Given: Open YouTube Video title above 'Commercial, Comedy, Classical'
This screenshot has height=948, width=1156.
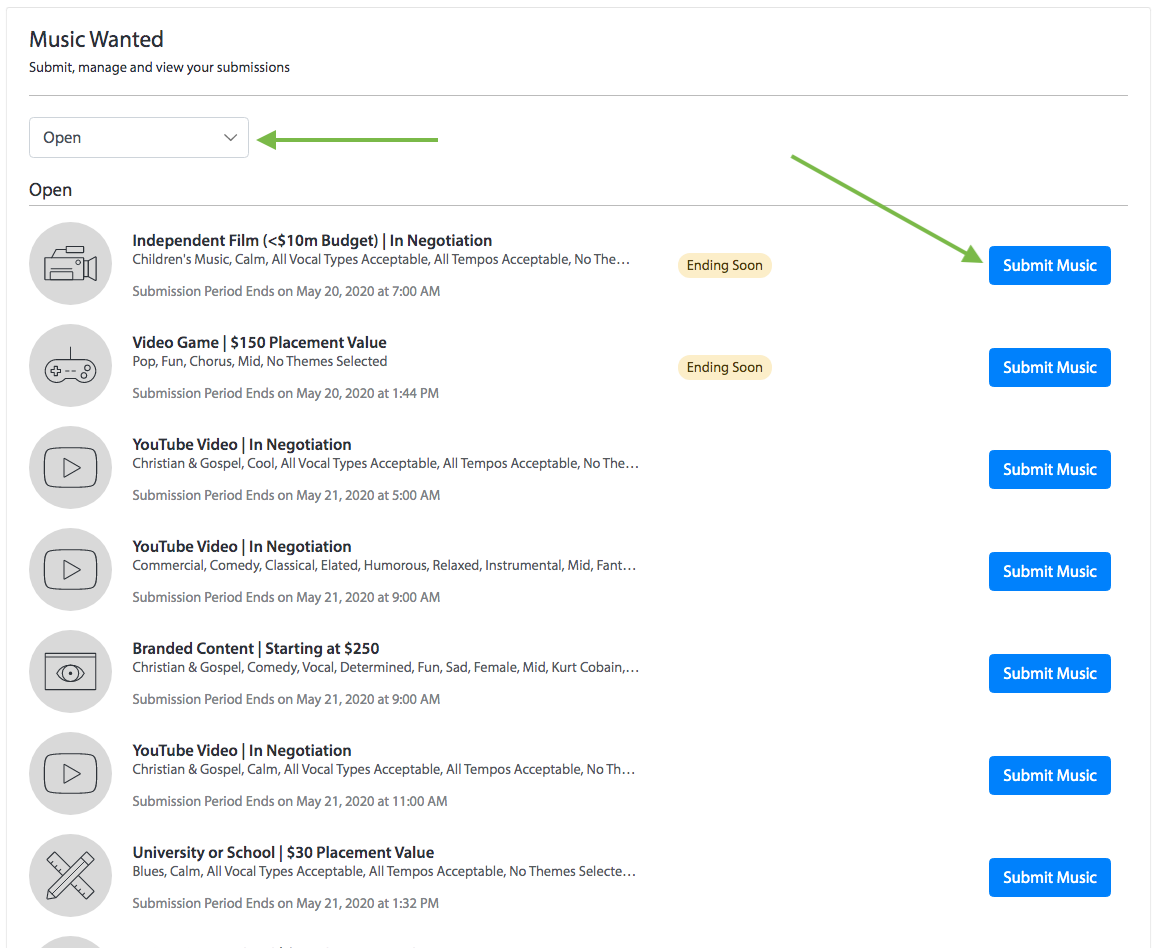Looking at the screenshot, I should [x=242, y=546].
